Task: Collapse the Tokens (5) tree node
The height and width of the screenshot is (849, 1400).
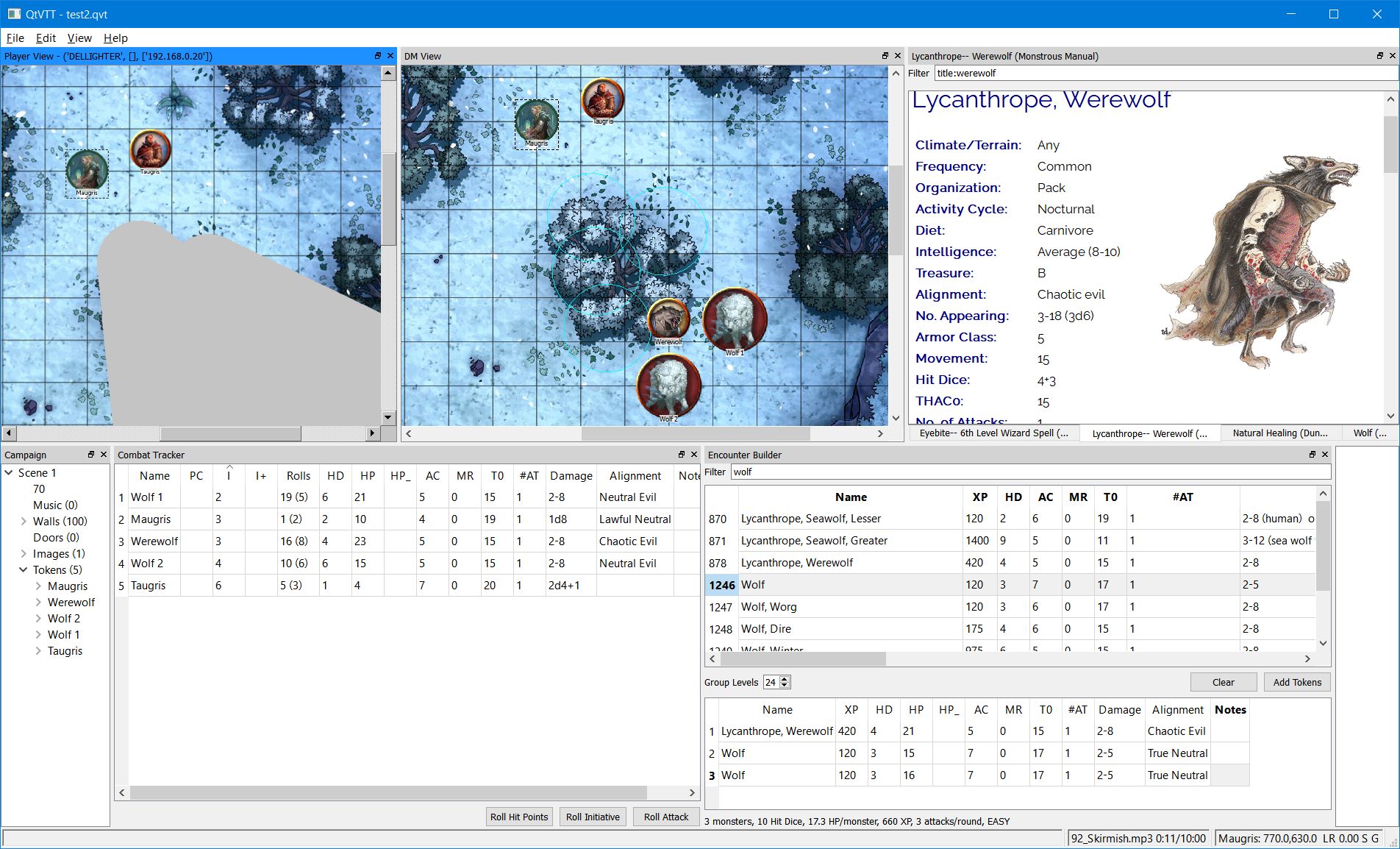Action: pyautogui.click(x=24, y=570)
